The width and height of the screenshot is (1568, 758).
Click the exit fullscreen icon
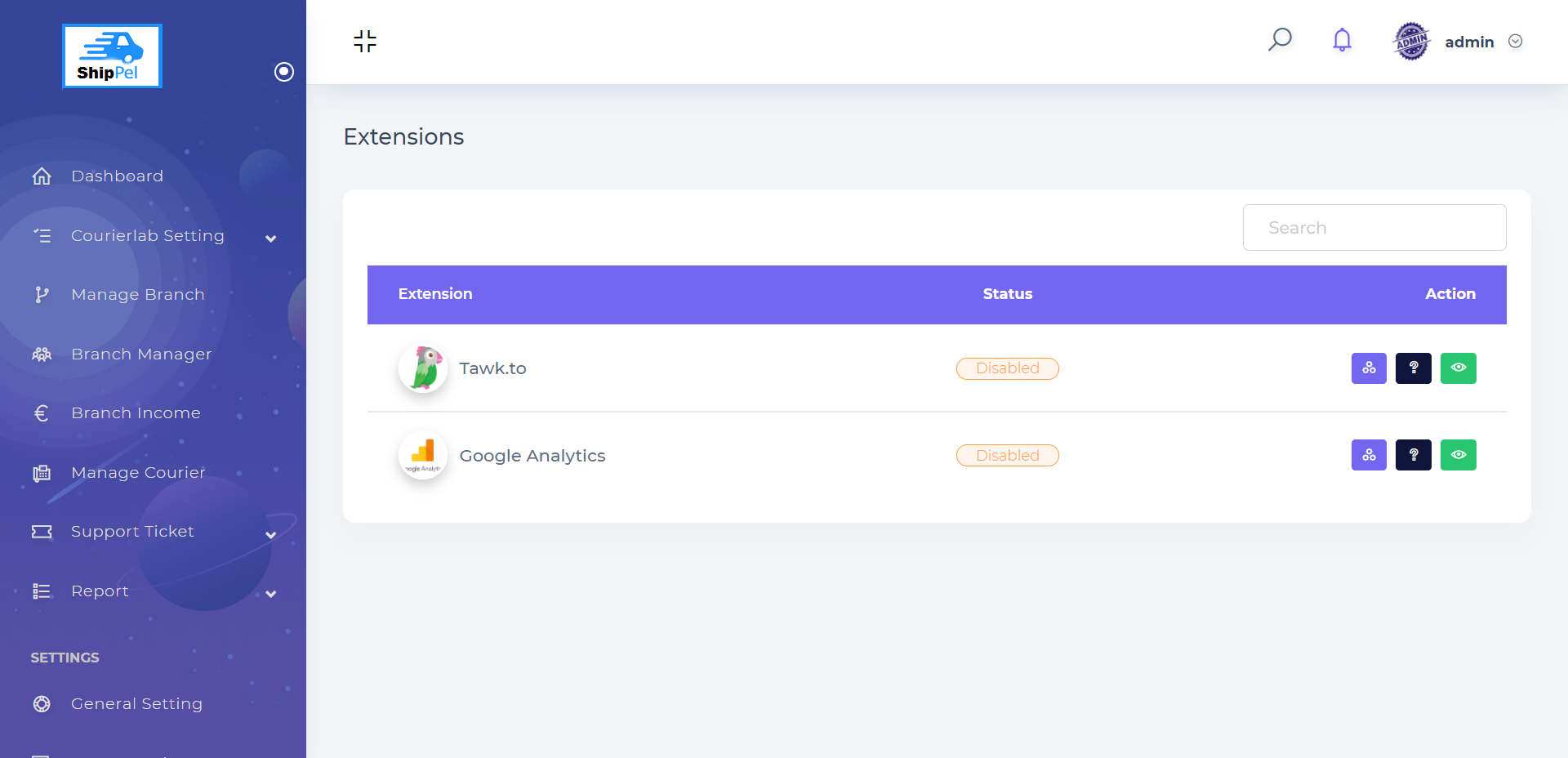[x=365, y=42]
